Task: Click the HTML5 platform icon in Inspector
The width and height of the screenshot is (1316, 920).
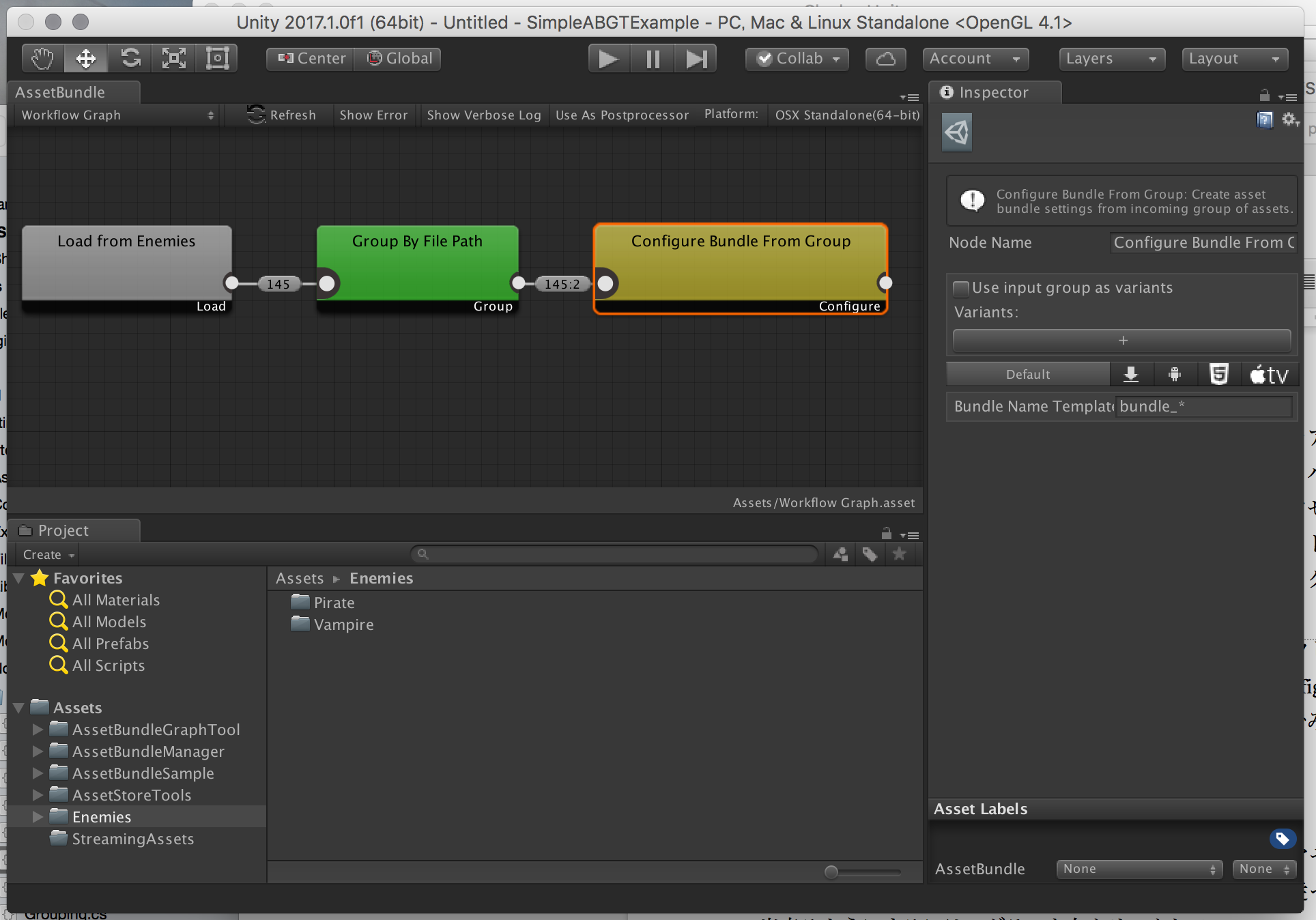Action: tap(1218, 374)
